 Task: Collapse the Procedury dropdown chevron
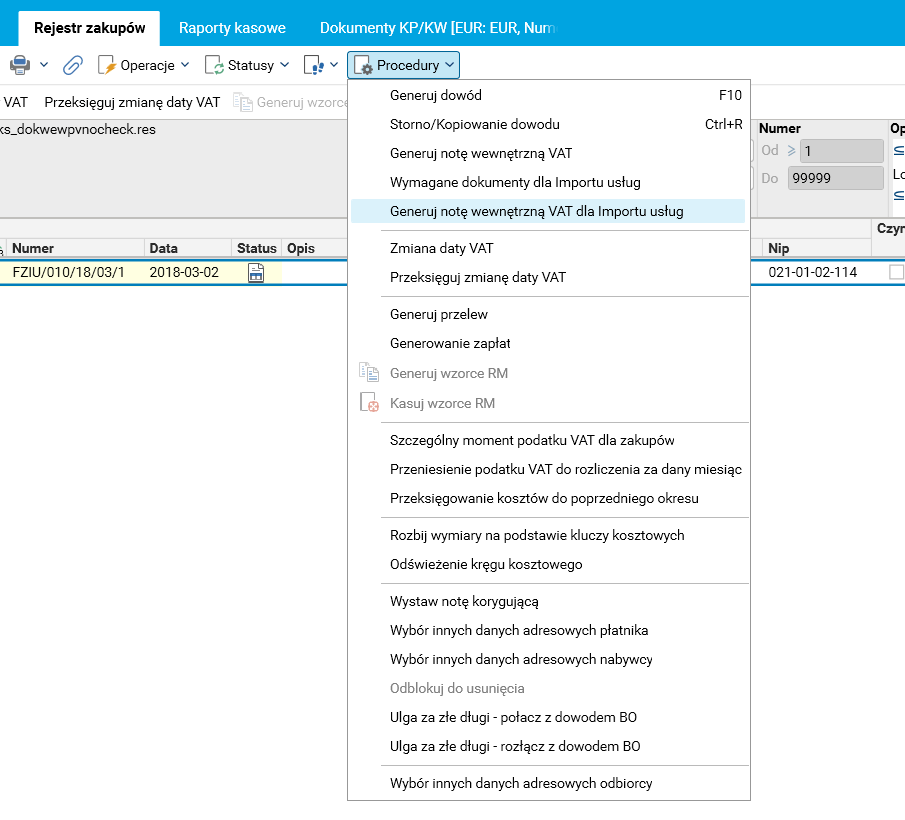point(450,65)
